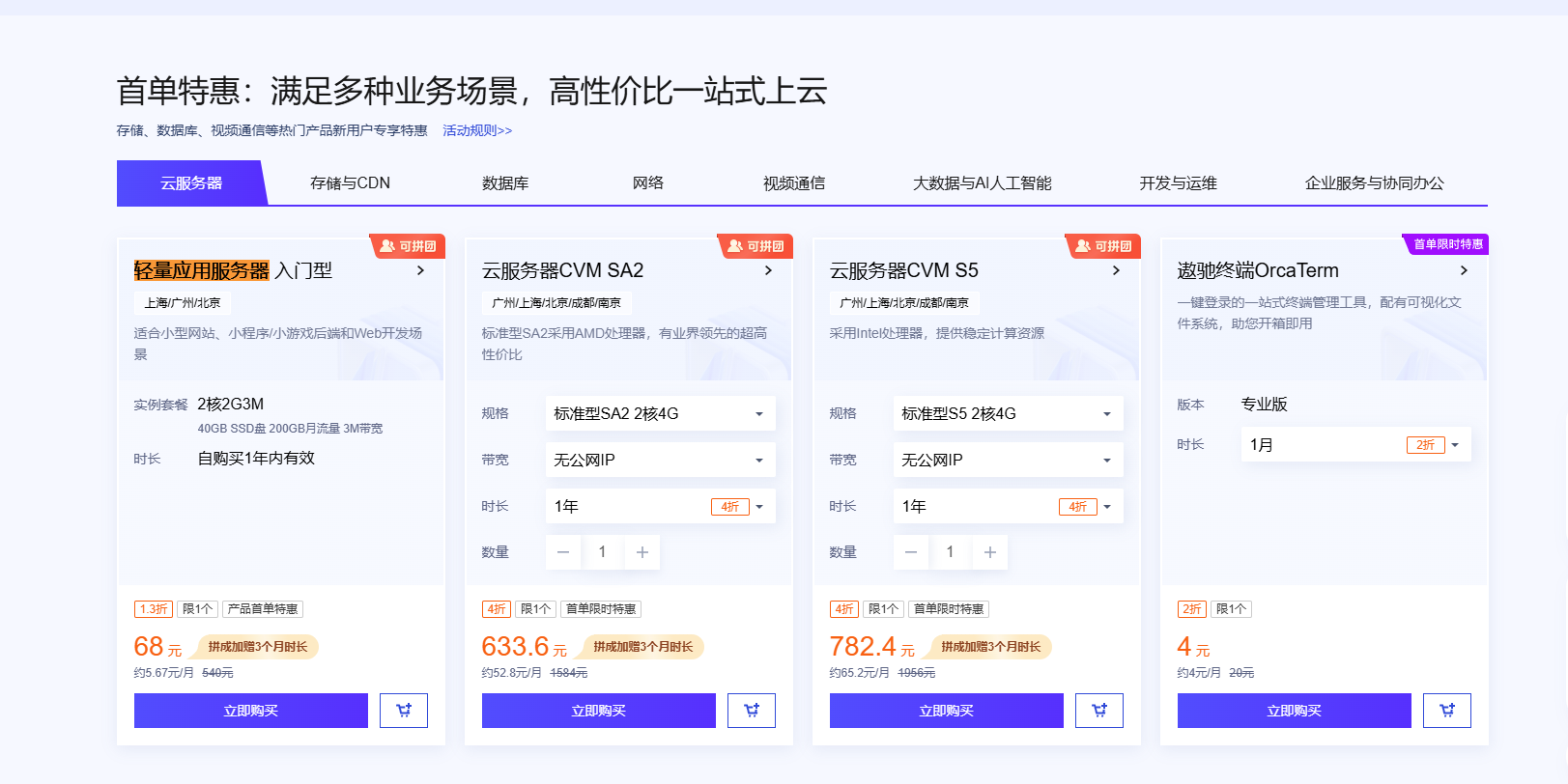The image size is (1568, 784).
Task: Open 带宽 dropdown on CVM S5 card
Action: (1009, 460)
